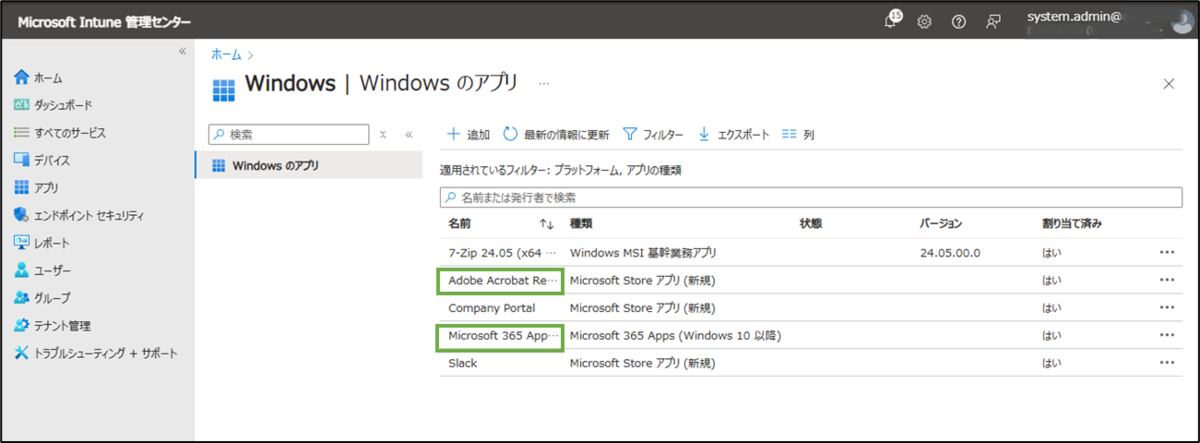The height and width of the screenshot is (443, 1200).
Task: Open the ellipsis menu for Company Portal row
Action: pyautogui.click(x=1167, y=308)
